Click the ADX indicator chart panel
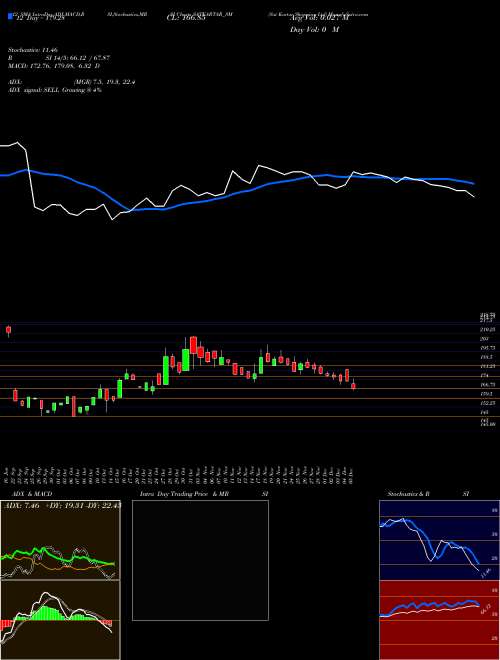 tap(60, 540)
